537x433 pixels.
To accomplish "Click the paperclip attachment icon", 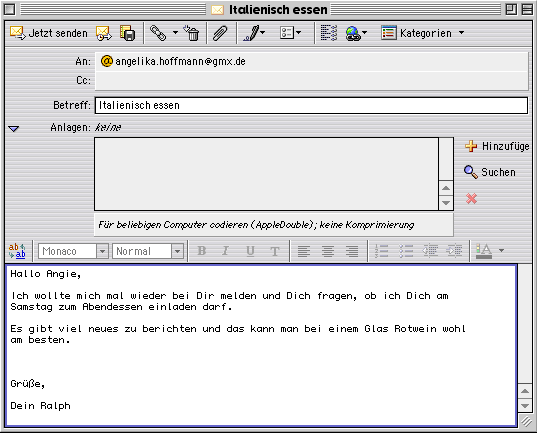I will 220,34.
